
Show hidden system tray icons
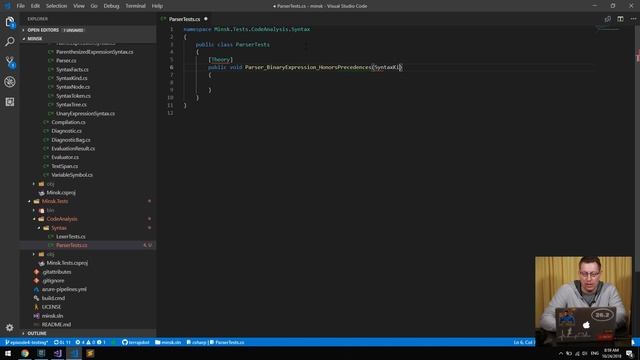pos(560,353)
